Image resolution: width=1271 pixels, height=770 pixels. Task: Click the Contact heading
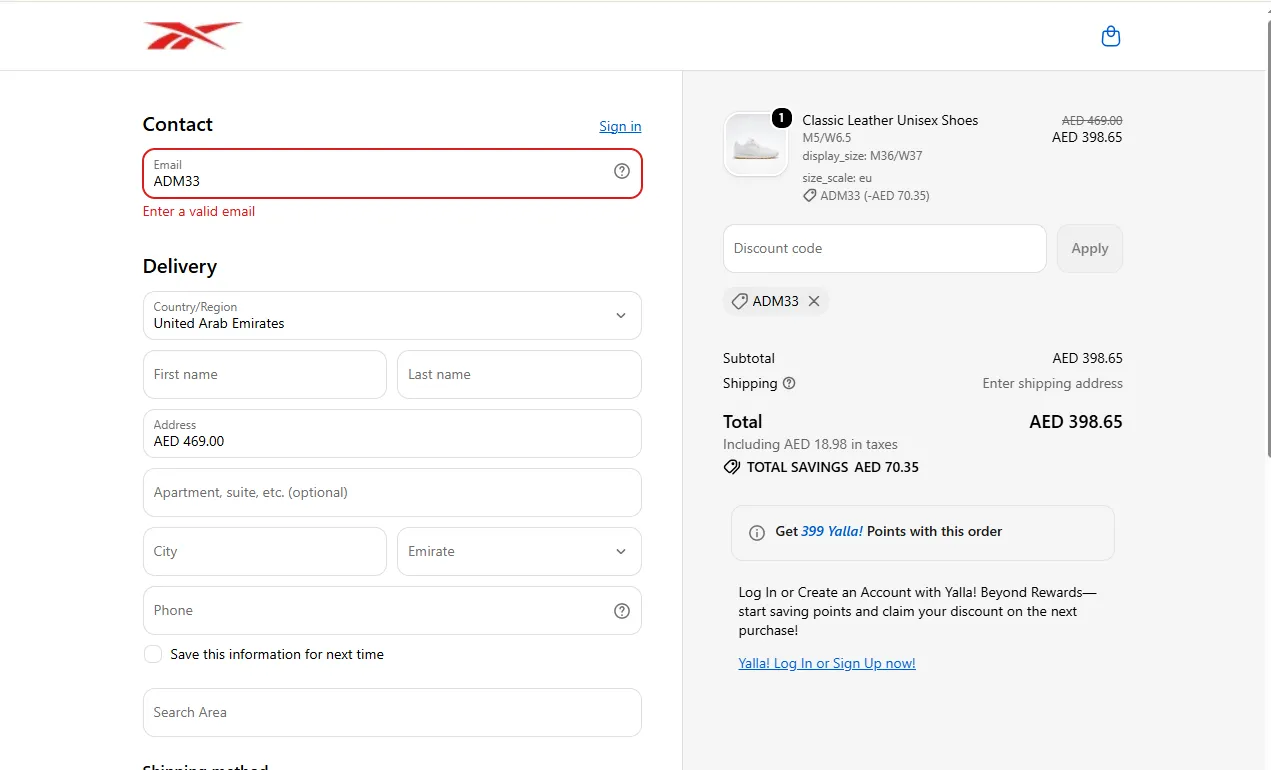click(x=178, y=124)
